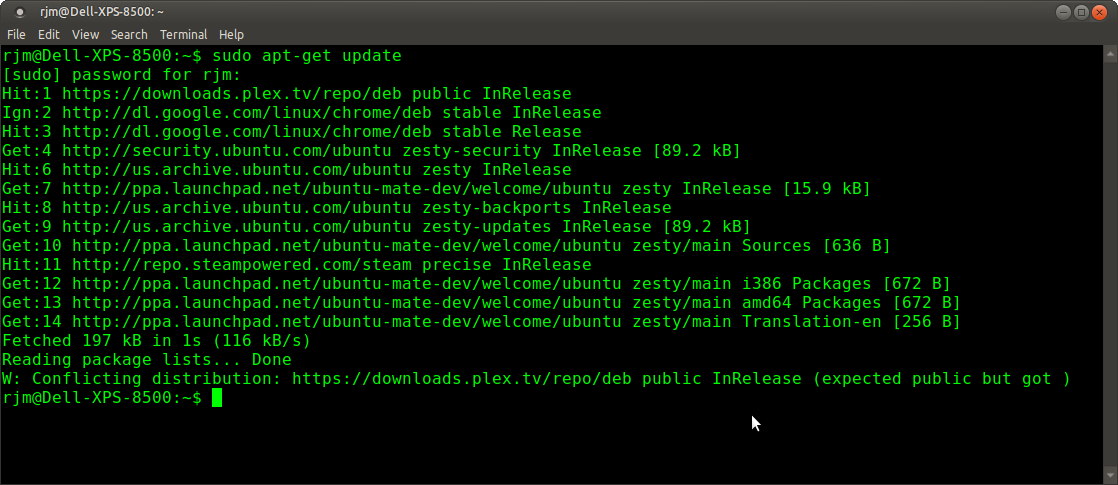Click the window title 'rjm@Dell-XPS-8500: ~'
The width and height of the screenshot is (1118, 485).
point(102,12)
